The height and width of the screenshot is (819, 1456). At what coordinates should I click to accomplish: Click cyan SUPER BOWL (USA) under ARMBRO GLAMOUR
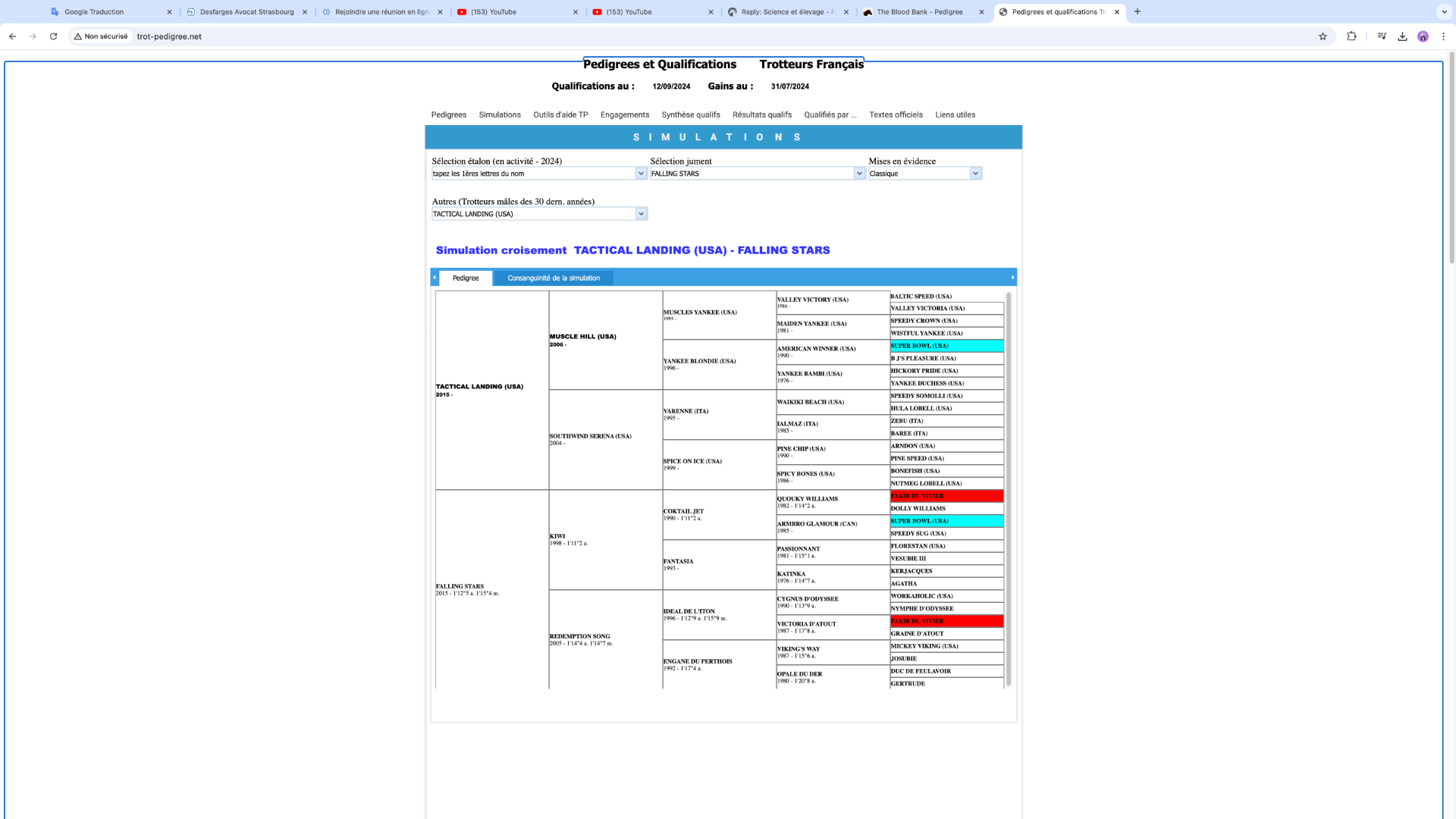pos(946,521)
